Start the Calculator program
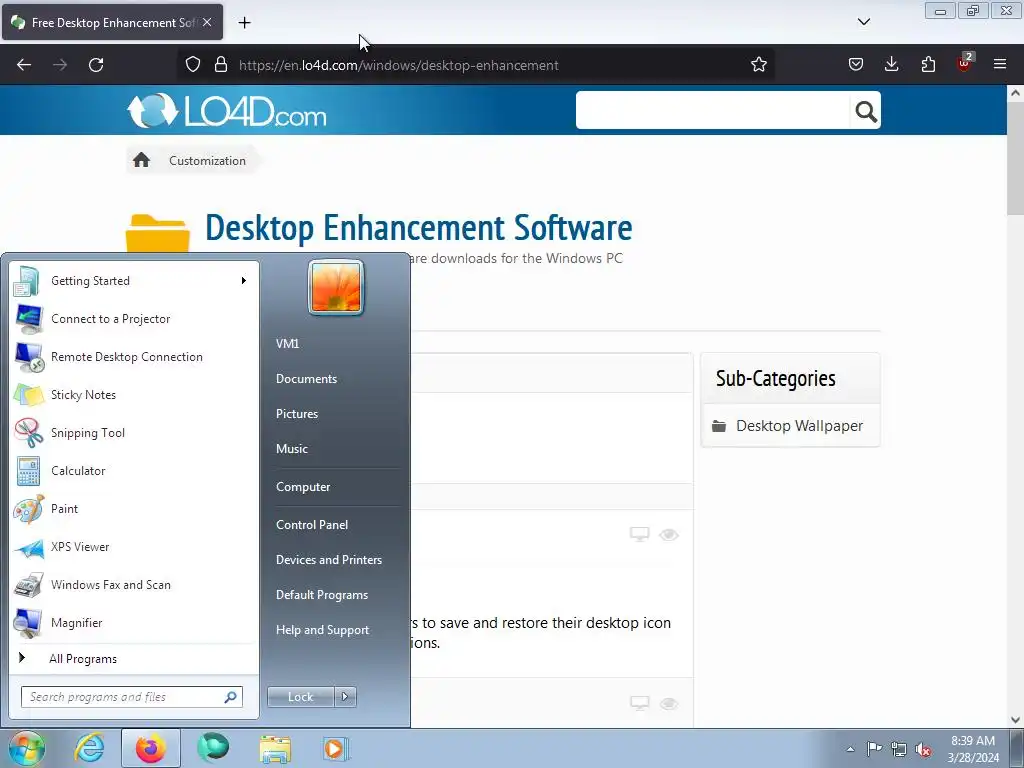This screenshot has height=768, width=1024. click(x=134, y=471)
